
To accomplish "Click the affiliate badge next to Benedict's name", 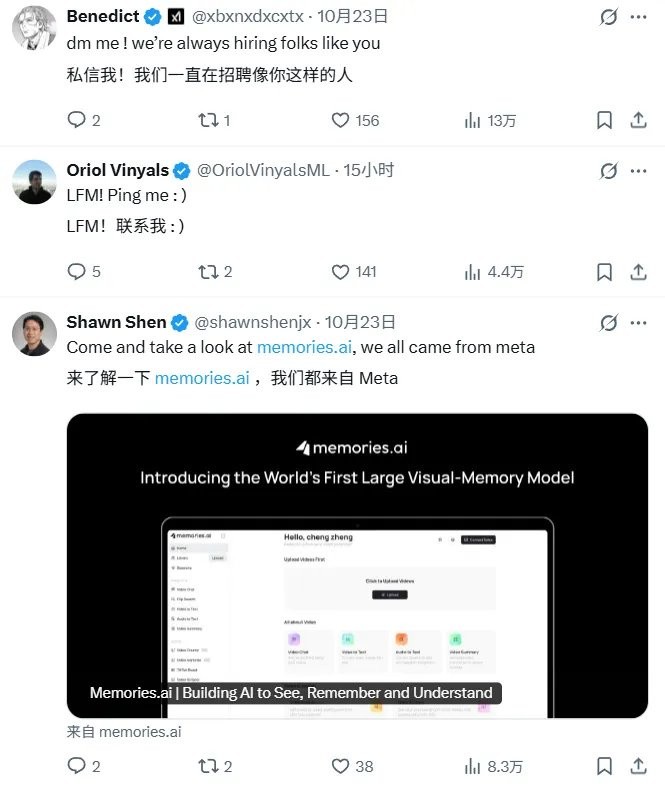I will point(175,17).
